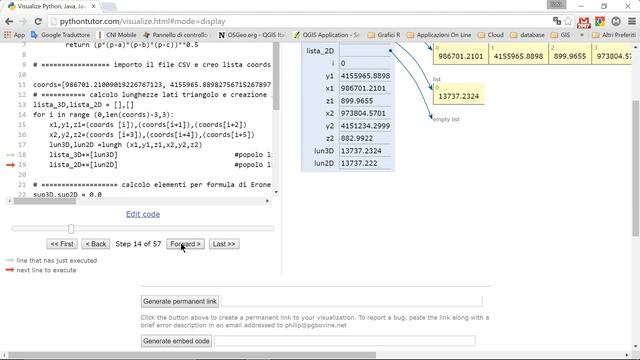Click the x2 value 973804.5701

pos(363,113)
